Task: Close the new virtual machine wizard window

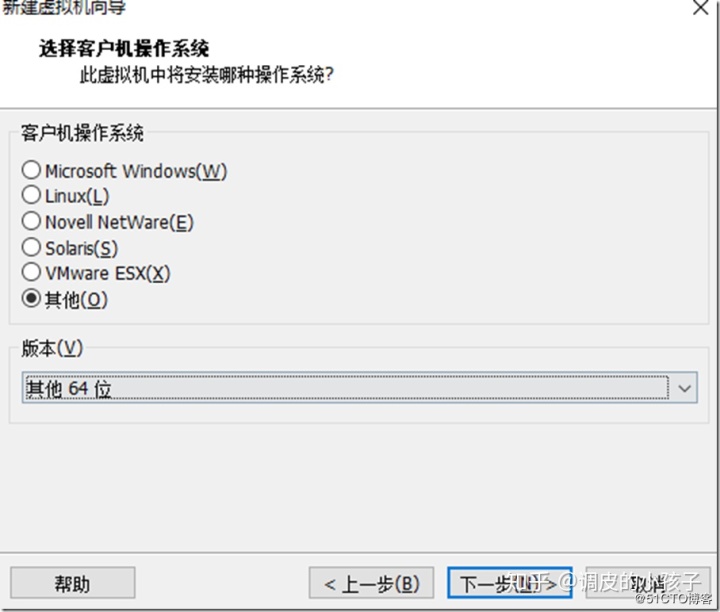Action: click(x=700, y=7)
